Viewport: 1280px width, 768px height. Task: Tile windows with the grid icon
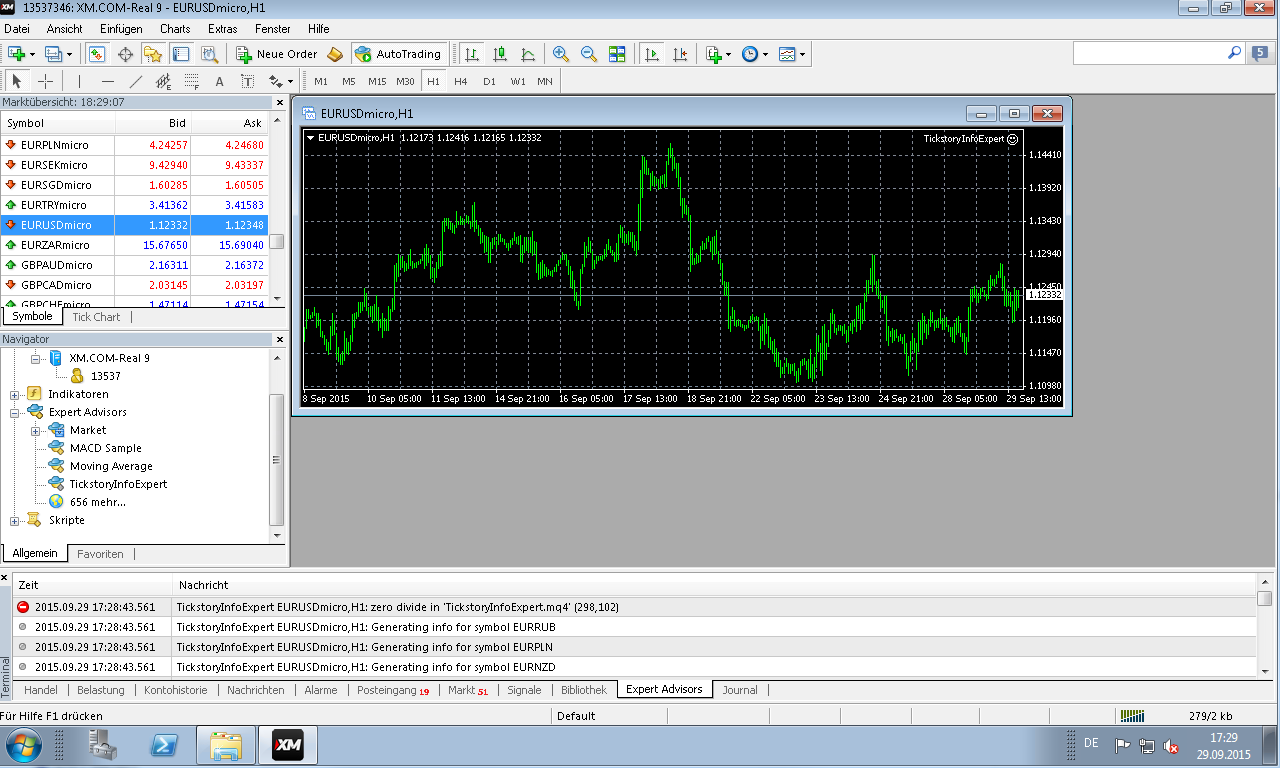click(x=617, y=54)
